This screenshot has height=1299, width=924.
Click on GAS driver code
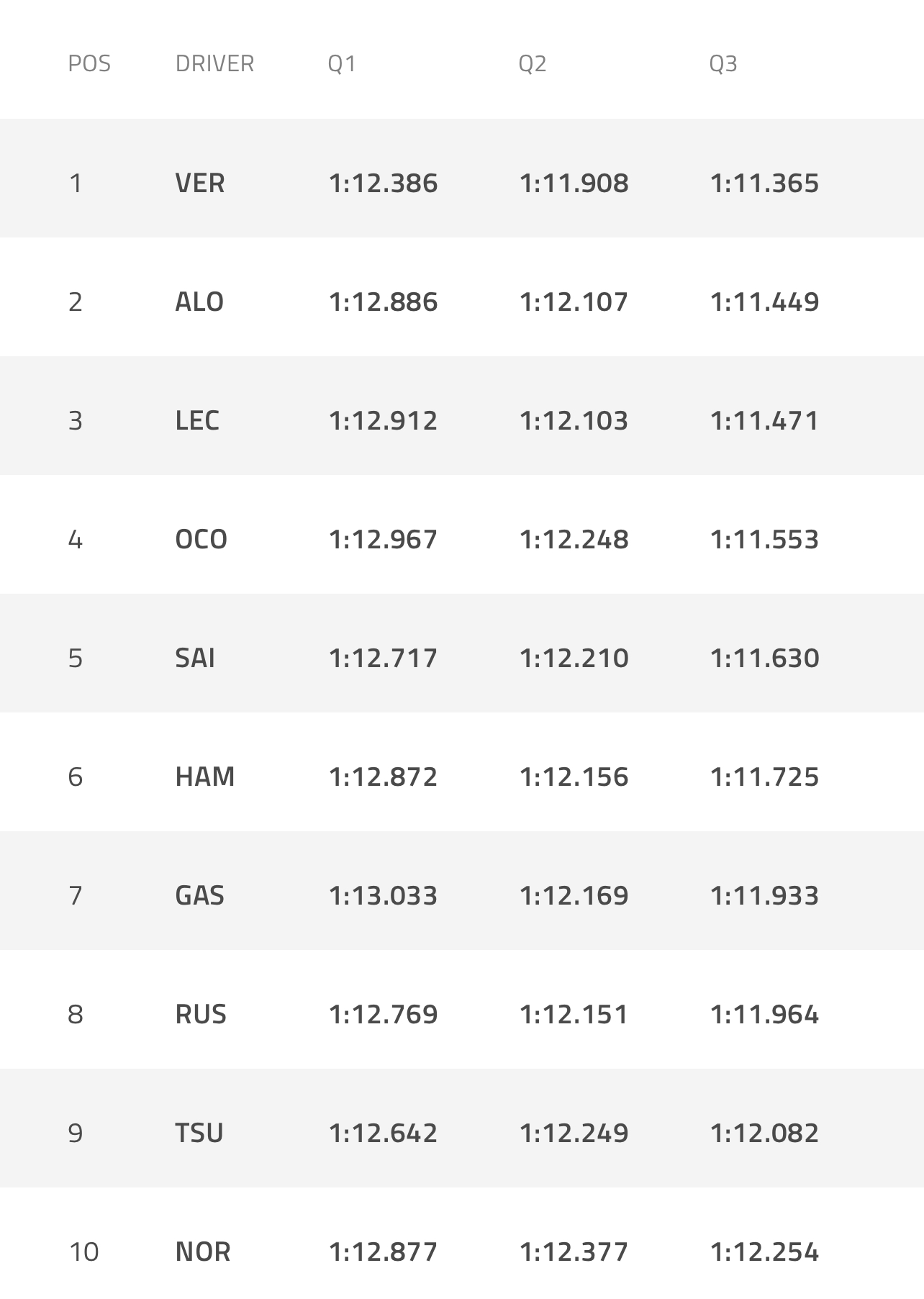click(200, 896)
